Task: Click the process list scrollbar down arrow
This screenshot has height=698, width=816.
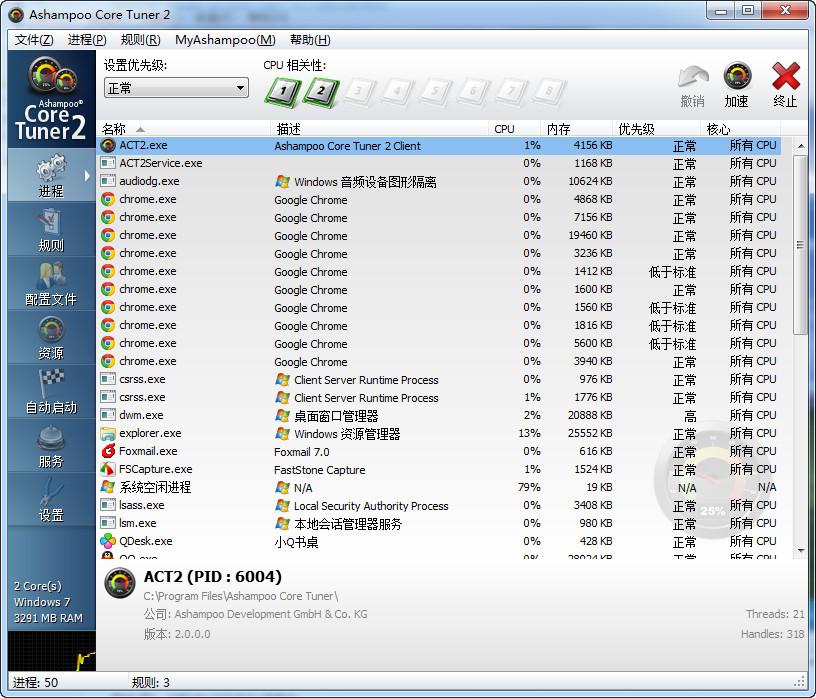Action: pyautogui.click(x=801, y=551)
